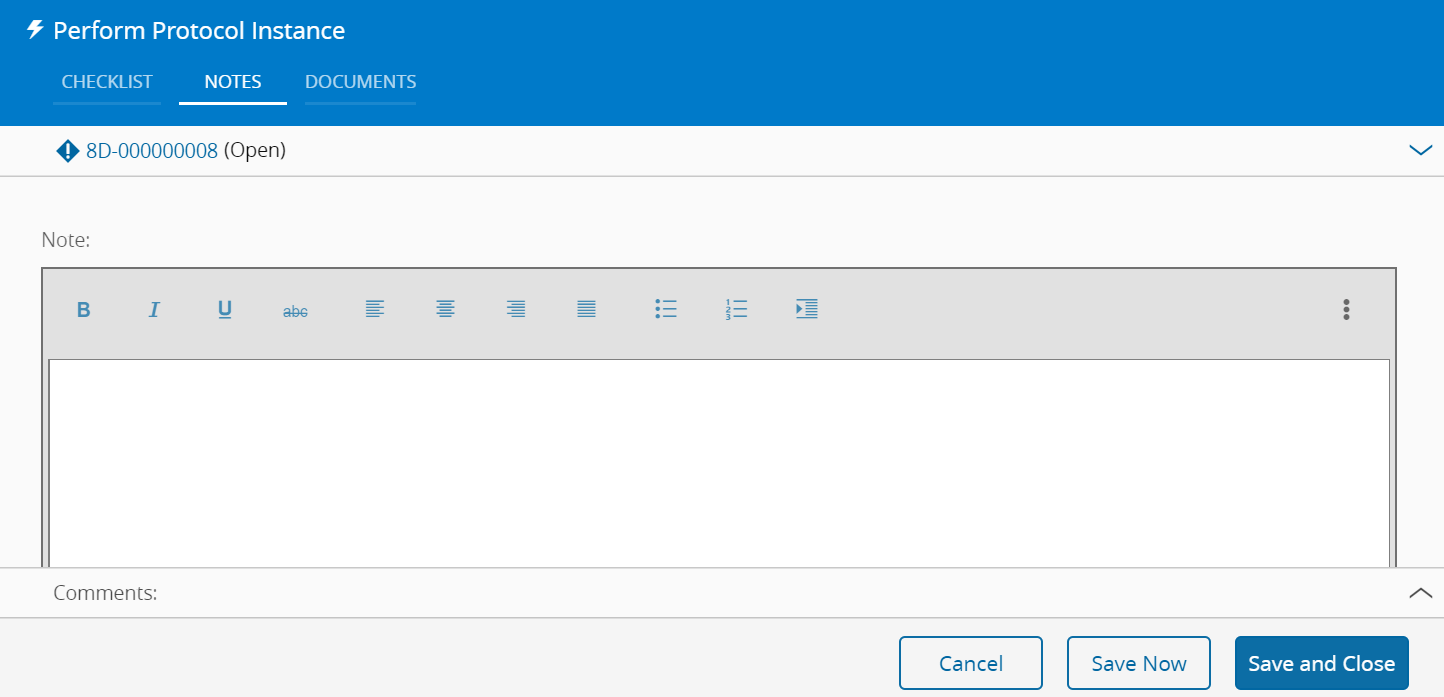Increase indent of the note text
The height and width of the screenshot is (697, 1444).
point(807,310)
